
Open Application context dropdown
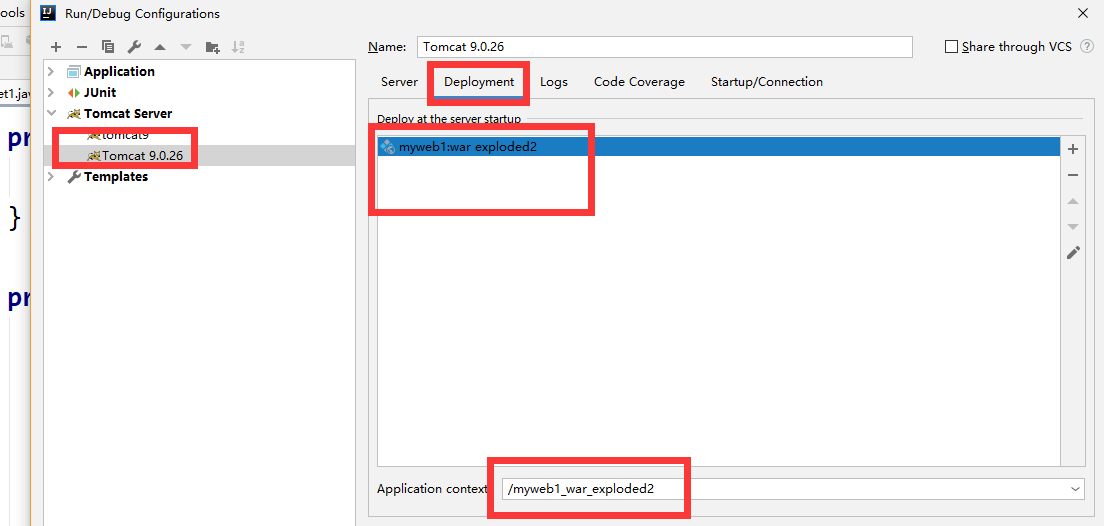tap(1075, 488)
